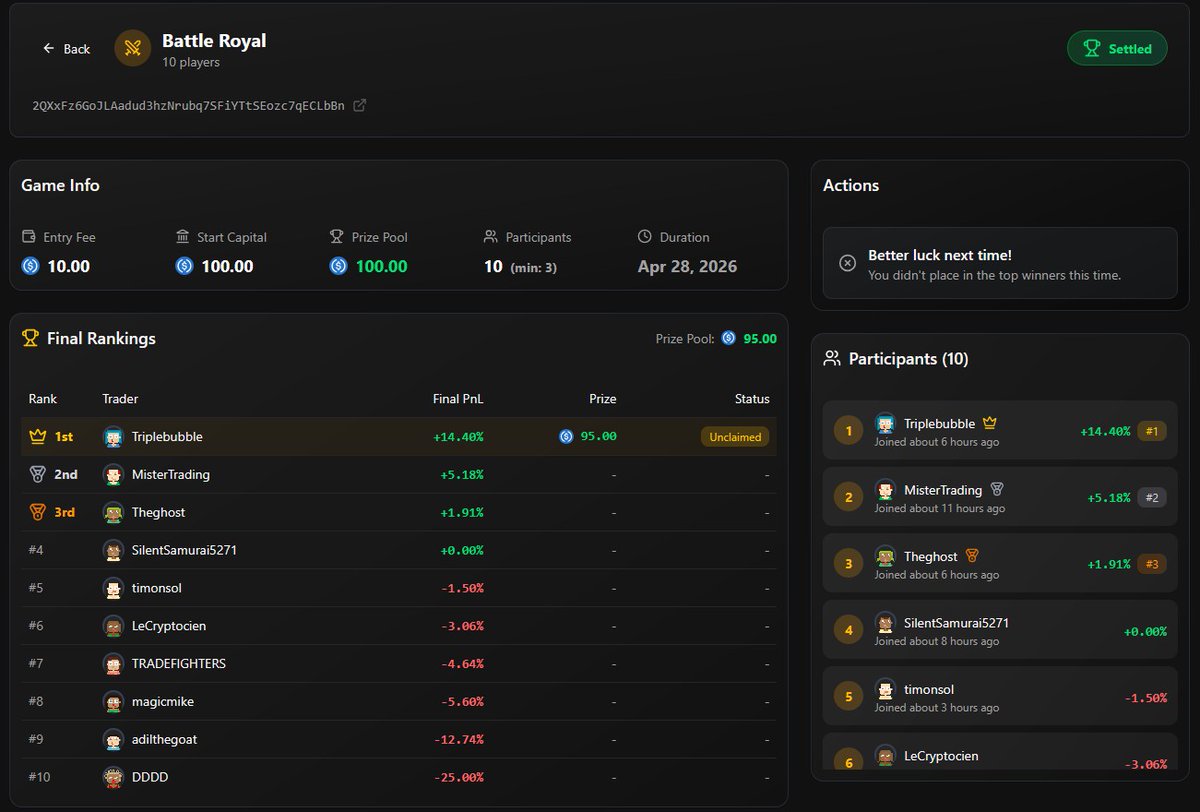Click the Apr 28, 2026 duration value
This screenshot has height=812, width=1200.
pos(687,266)
